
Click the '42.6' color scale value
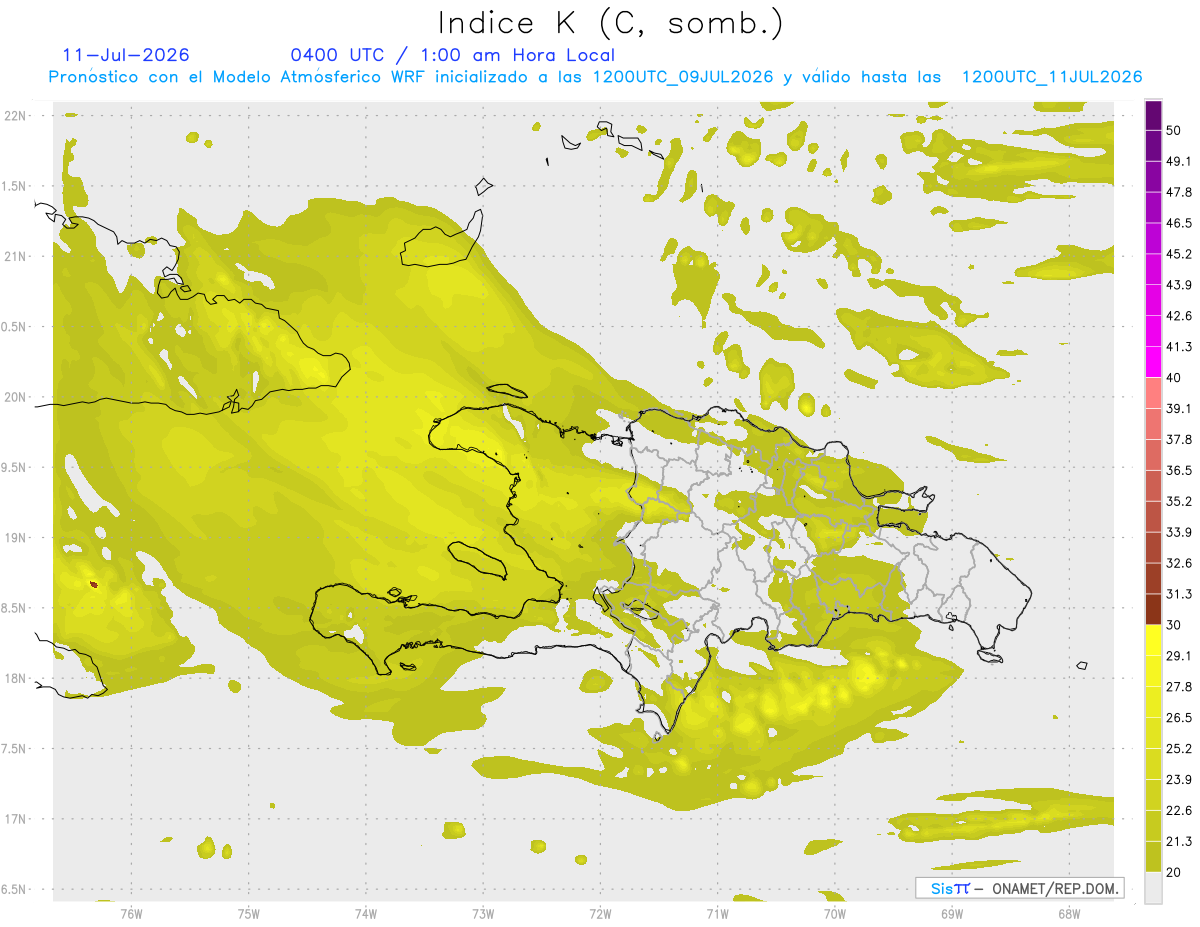(x=1179, y=316)
